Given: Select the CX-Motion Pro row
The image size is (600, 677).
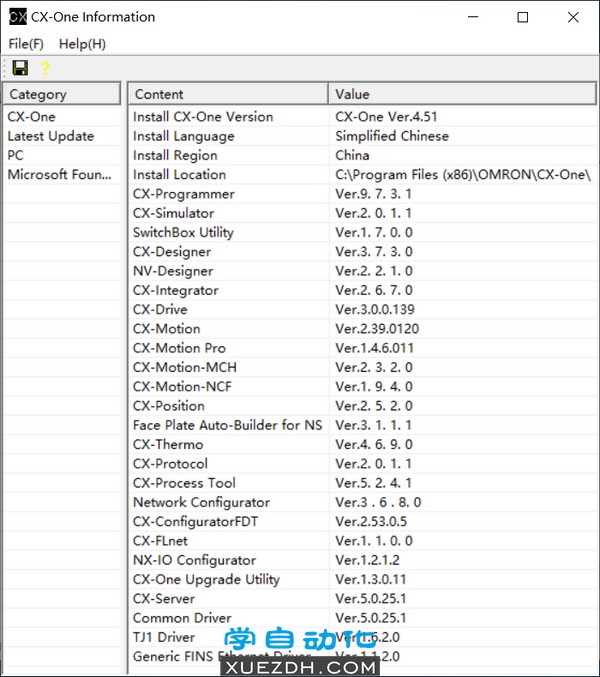Looking at the screenshot, I should coord(363,348).
